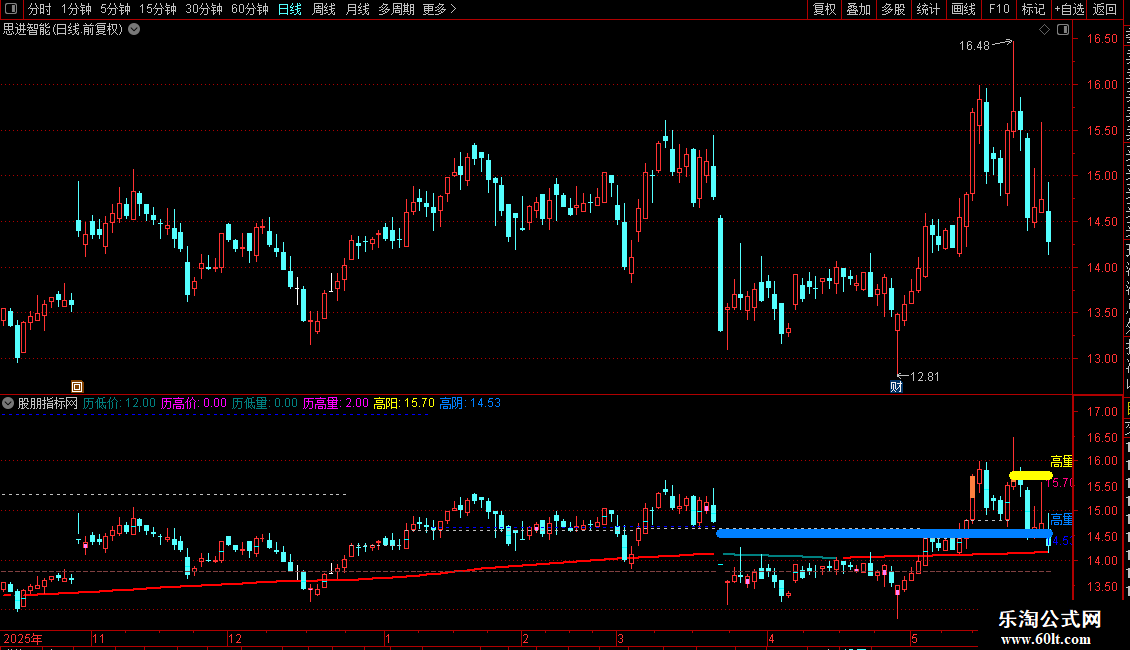Select the 历高量: 2.00 value
This screenshot has width=1130, height=650.
coord(335,404)
